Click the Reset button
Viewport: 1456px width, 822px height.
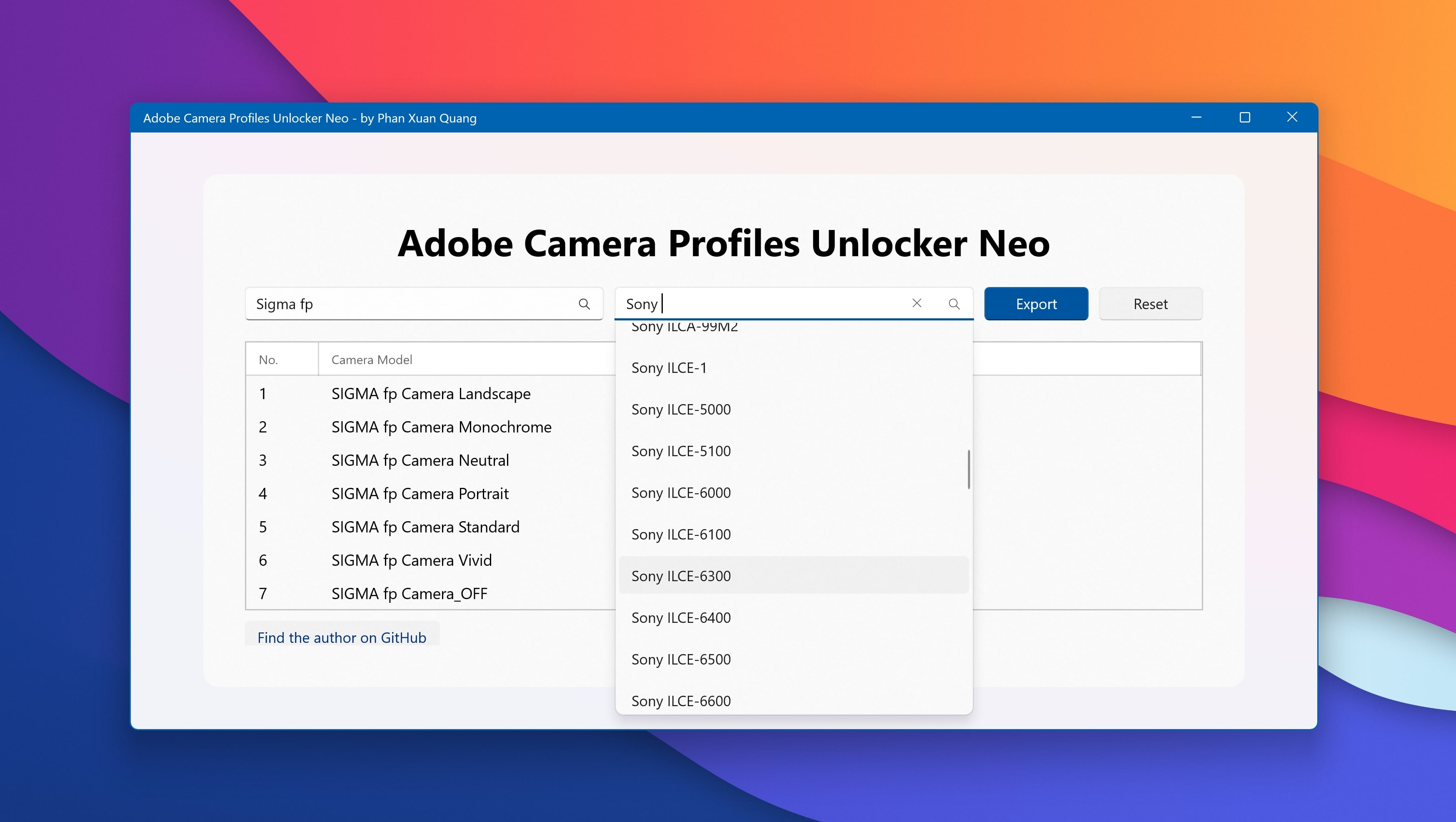1150,304
